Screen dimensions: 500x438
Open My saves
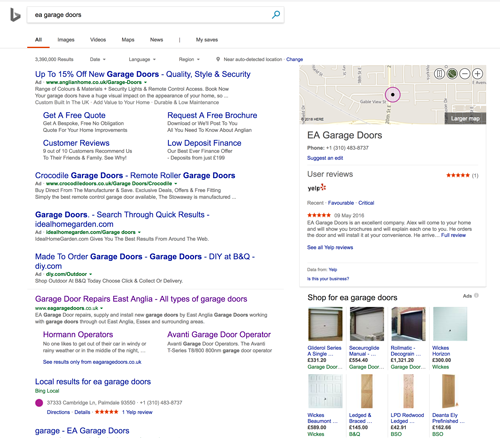207,40
